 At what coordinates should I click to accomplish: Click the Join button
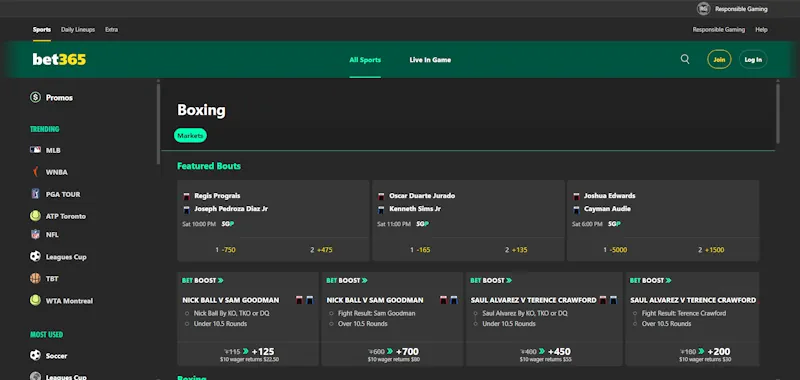coord(719,60)
